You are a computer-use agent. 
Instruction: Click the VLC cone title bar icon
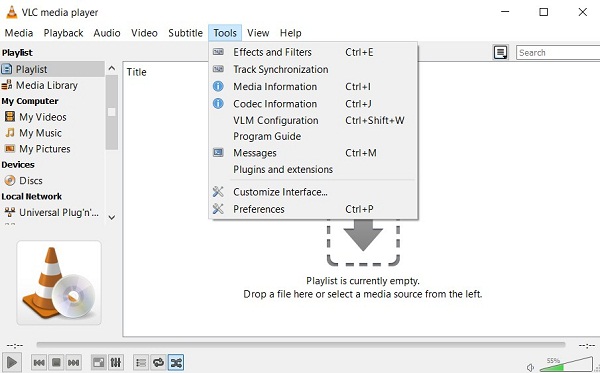tap(12, 12)
